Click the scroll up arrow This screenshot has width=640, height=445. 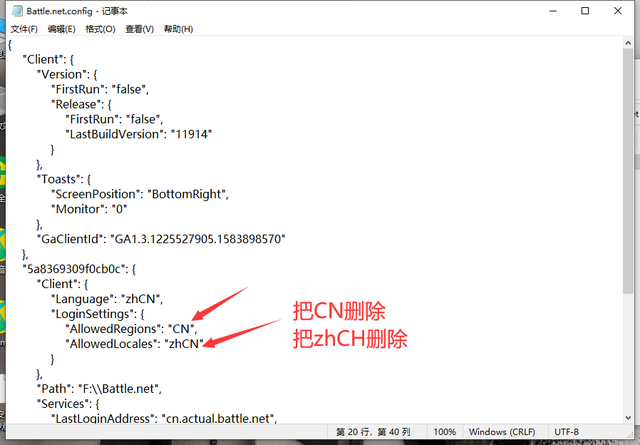click(628, 42)
